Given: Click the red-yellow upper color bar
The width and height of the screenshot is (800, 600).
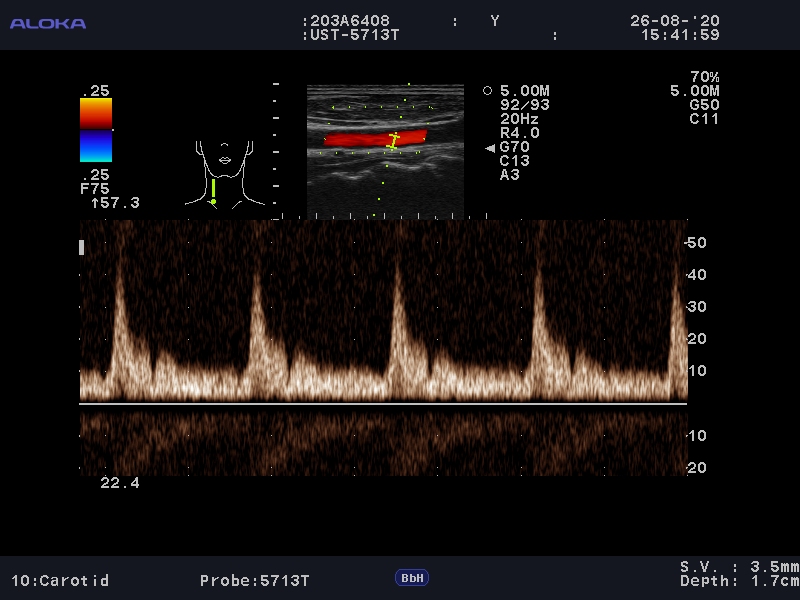Looking at the screenshot, I should pyautogui.click(x=96, y=113).
